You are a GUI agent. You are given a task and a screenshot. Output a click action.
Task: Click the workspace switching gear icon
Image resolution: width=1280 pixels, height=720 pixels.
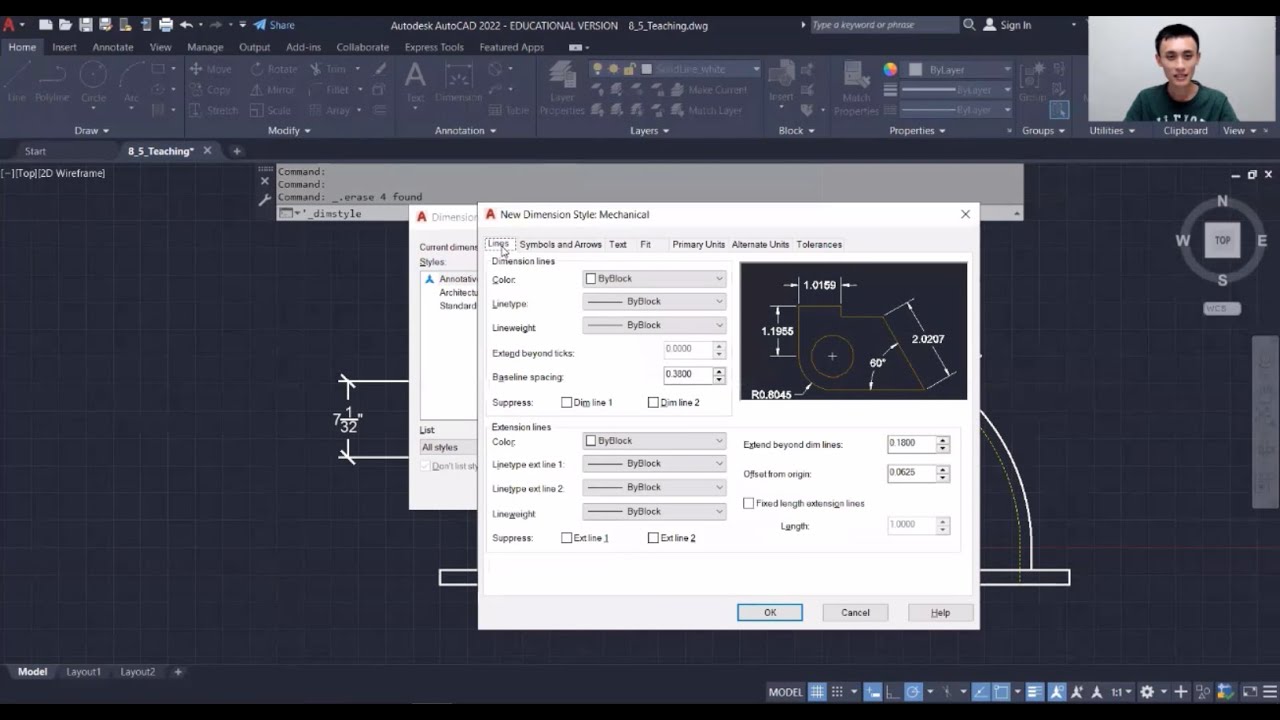[x=1147, y=692]
